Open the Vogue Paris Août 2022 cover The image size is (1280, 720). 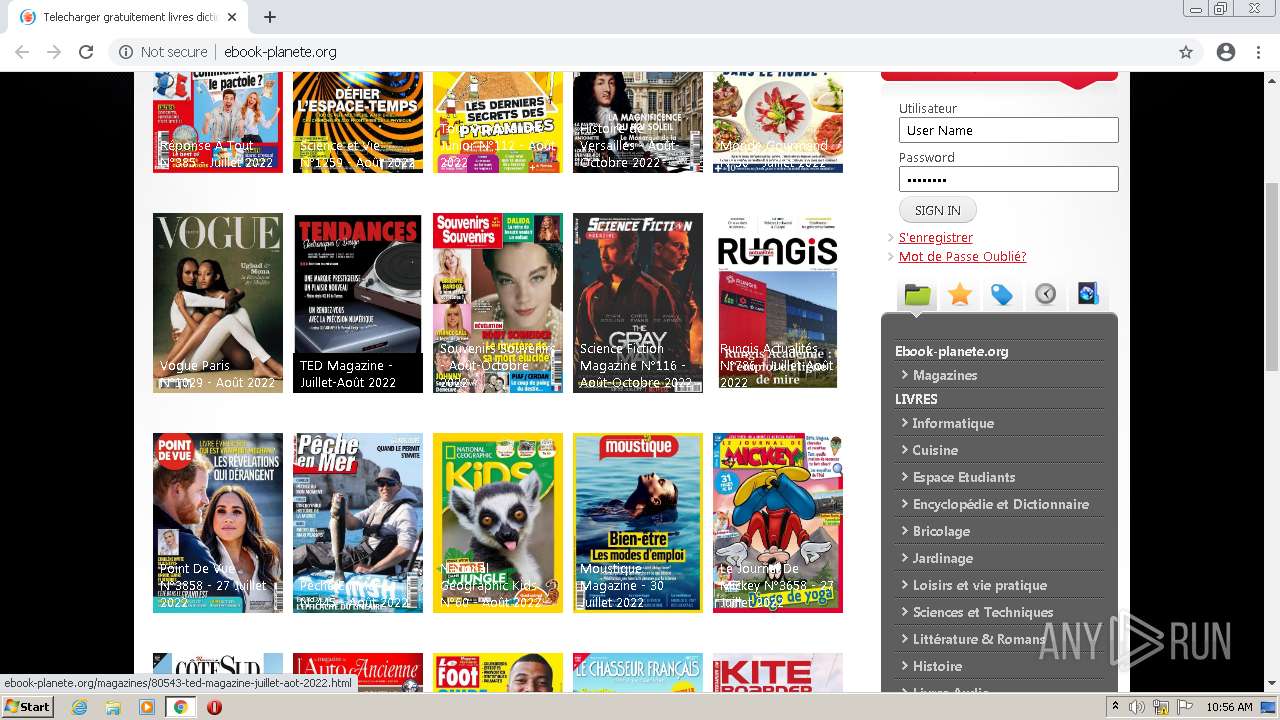coord(218,303)
